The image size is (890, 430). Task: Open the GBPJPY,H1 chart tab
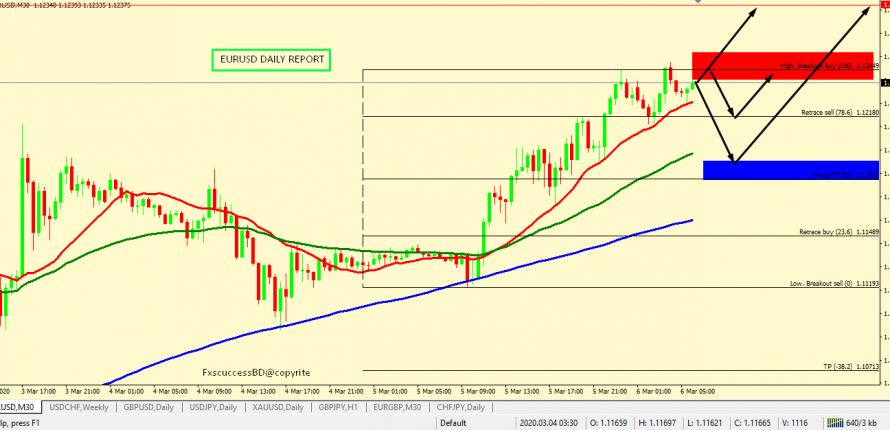click(x=341, y=408)
